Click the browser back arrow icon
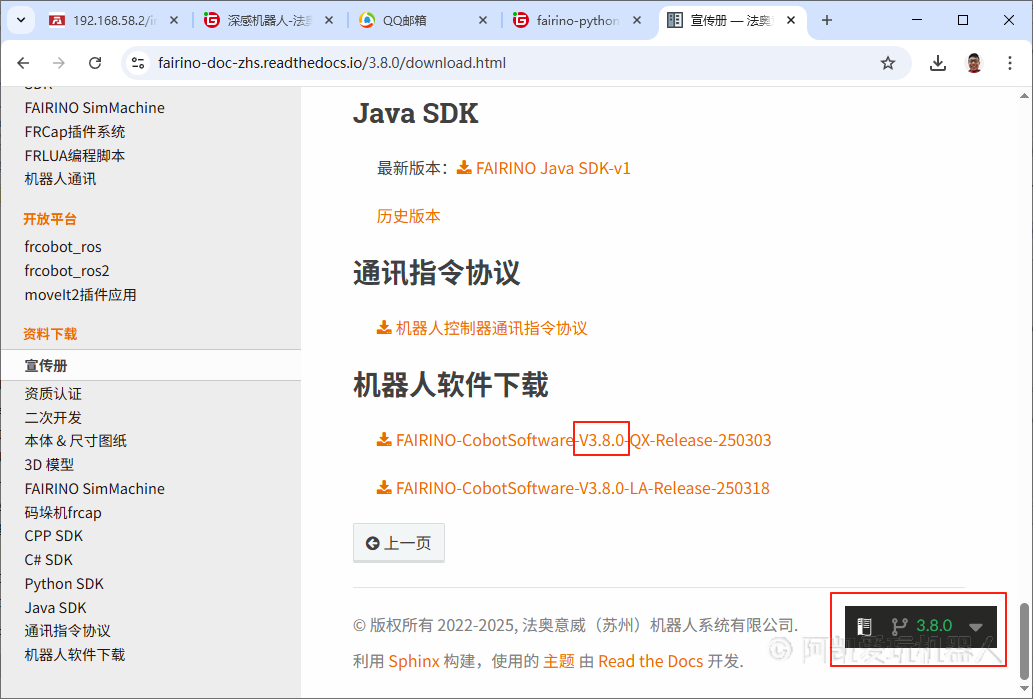This screenshot has width=1033, height=699. [x=24, y=63]
